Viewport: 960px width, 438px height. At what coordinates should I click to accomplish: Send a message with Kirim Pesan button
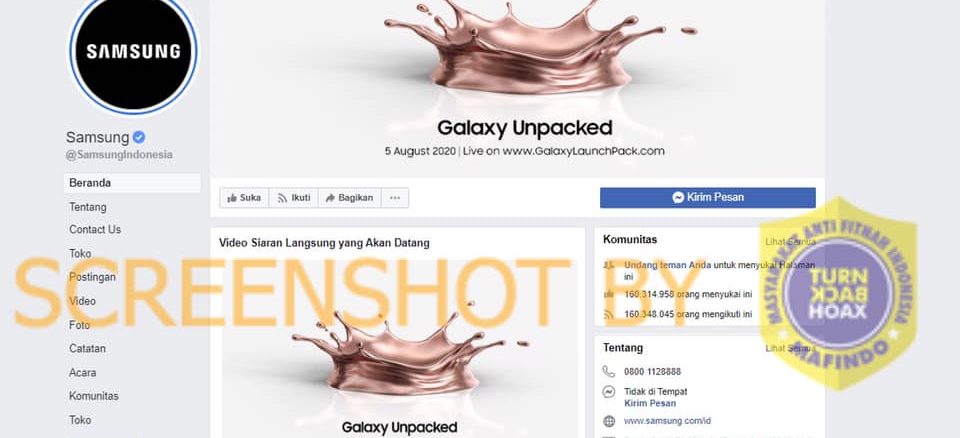pos(708,197)
